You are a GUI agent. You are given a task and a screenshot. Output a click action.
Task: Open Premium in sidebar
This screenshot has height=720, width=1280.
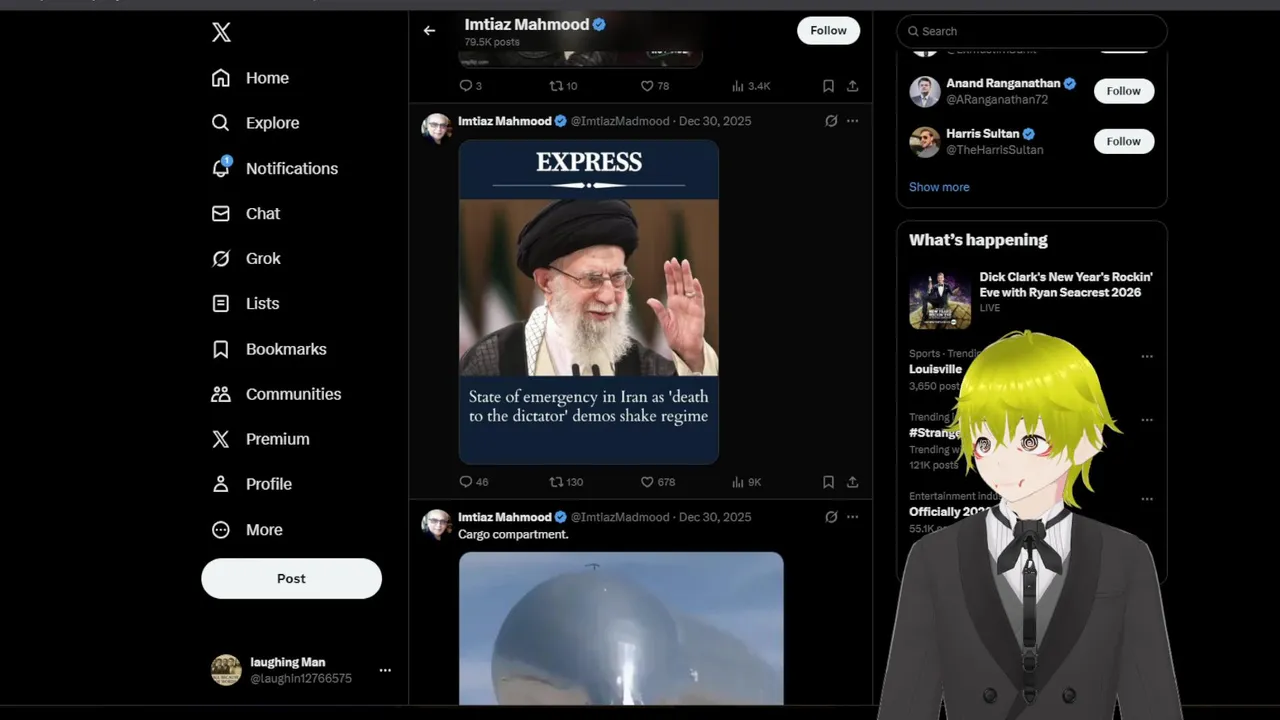point(260,439)
